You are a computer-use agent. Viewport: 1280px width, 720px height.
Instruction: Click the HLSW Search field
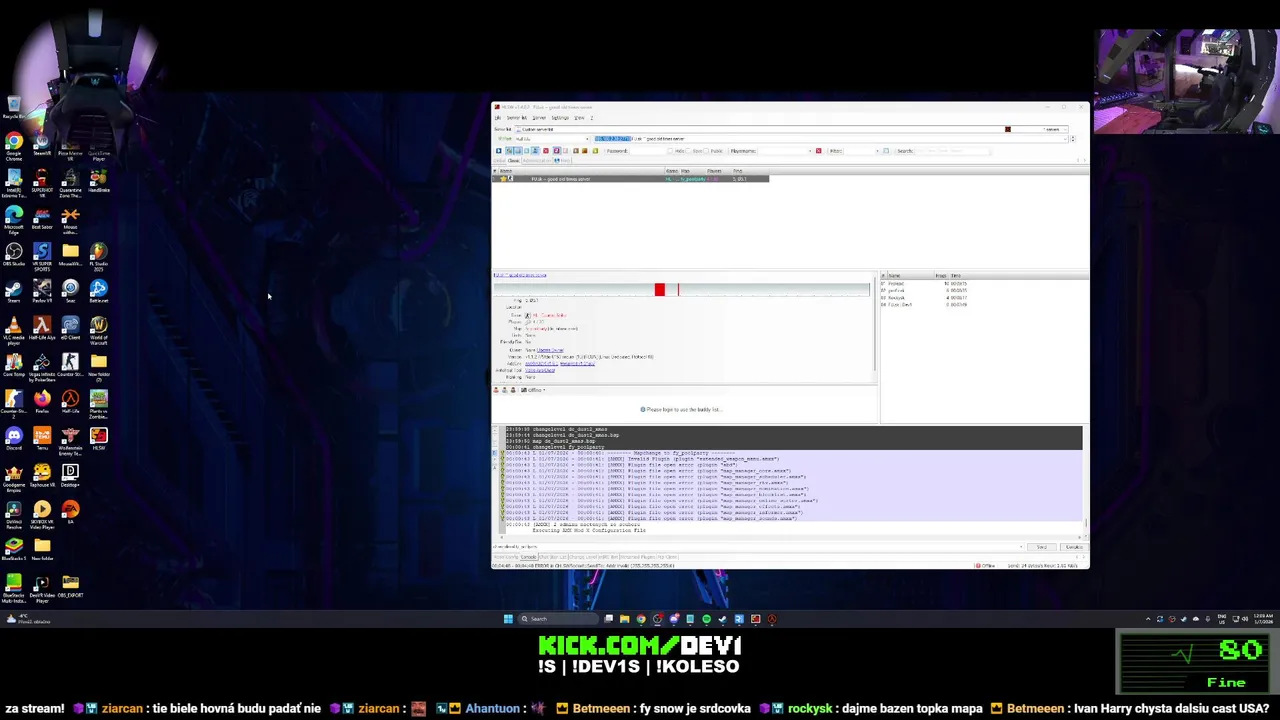(953, 151)
